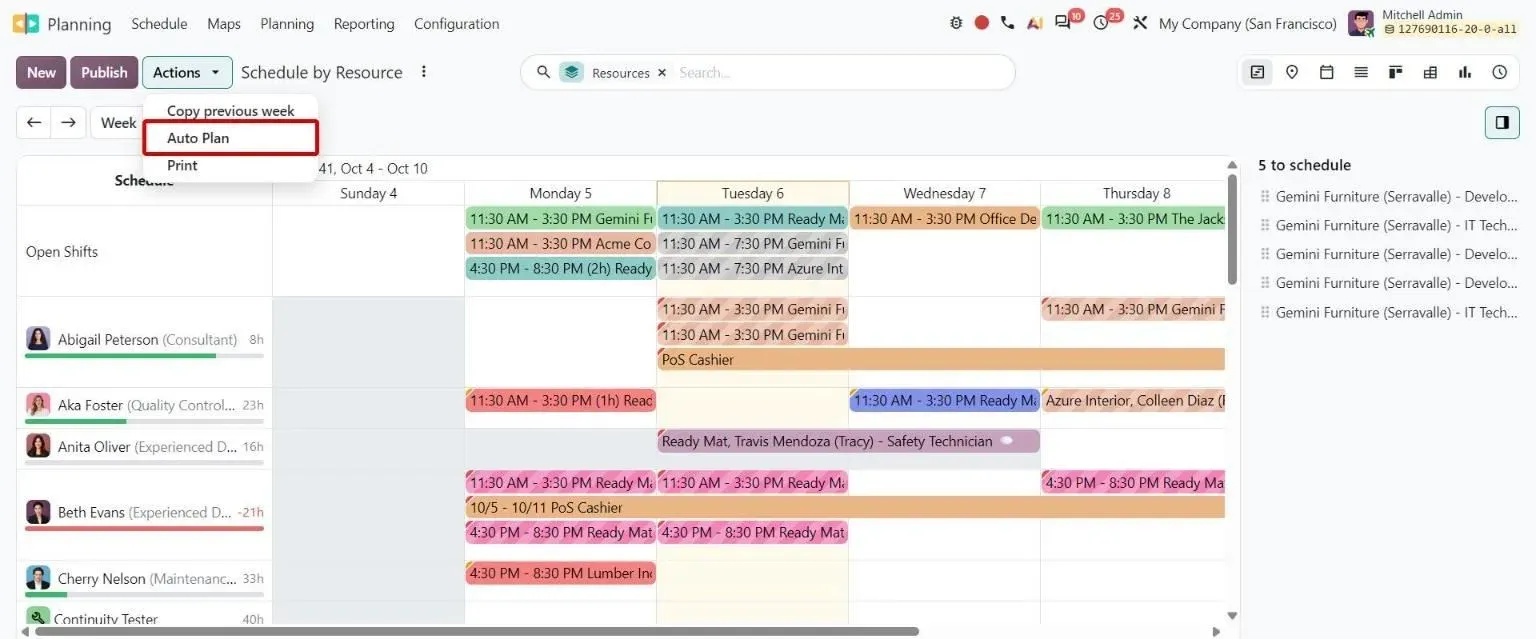Click Aka Foster's avatar
The image size is (1536, 639).
coord(38,405)
